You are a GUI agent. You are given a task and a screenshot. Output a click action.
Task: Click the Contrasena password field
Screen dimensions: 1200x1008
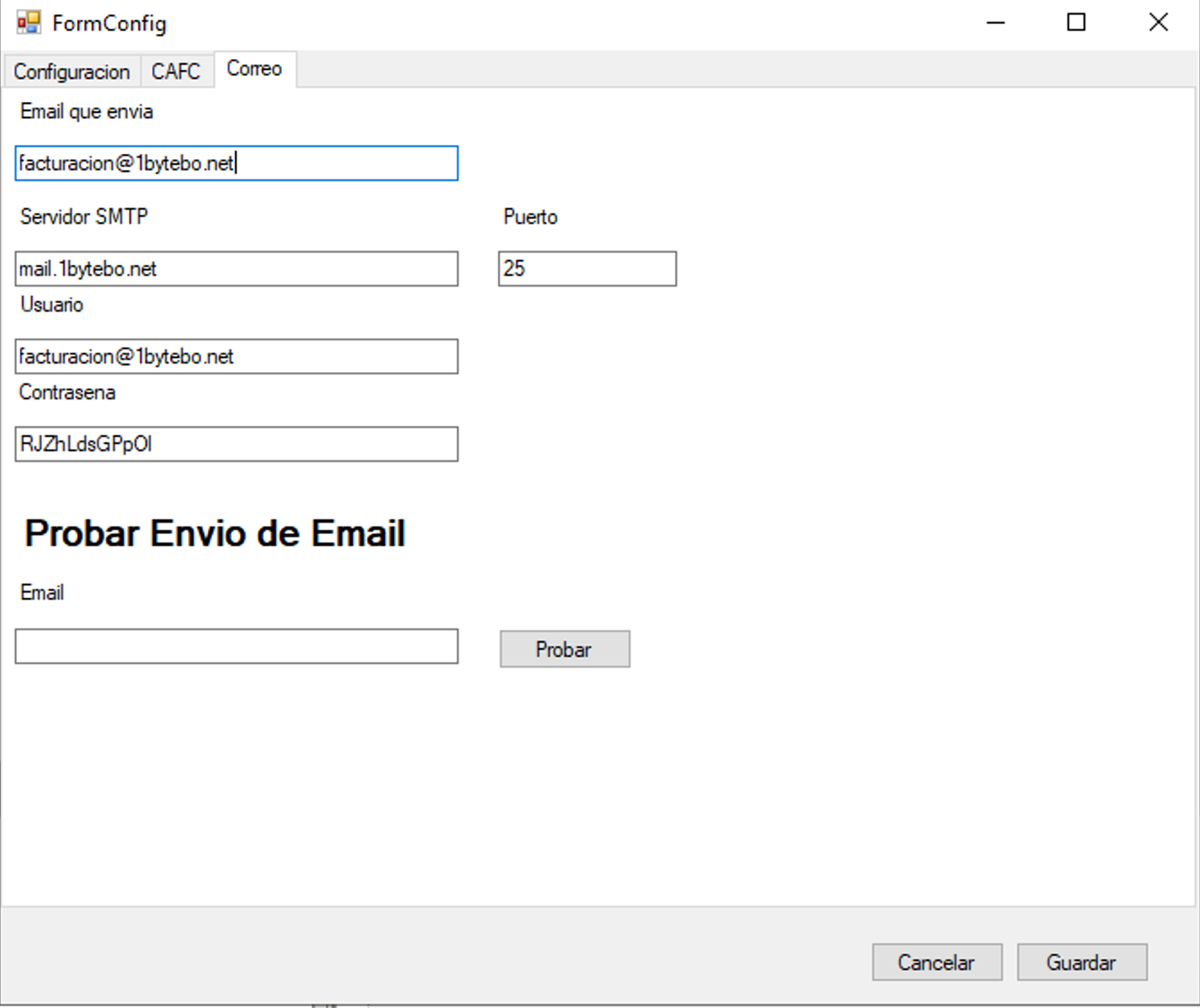click(x=236, y=444)
